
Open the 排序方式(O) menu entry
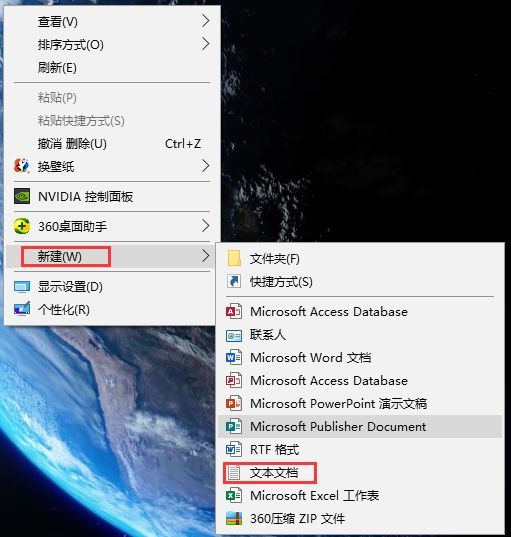coord(112,44)
